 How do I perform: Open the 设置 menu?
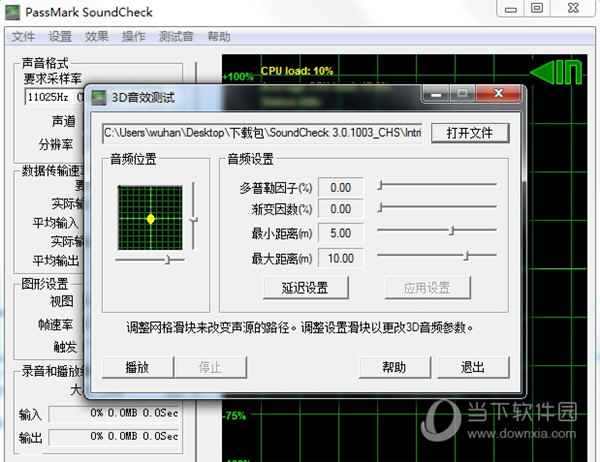point(60,37)
